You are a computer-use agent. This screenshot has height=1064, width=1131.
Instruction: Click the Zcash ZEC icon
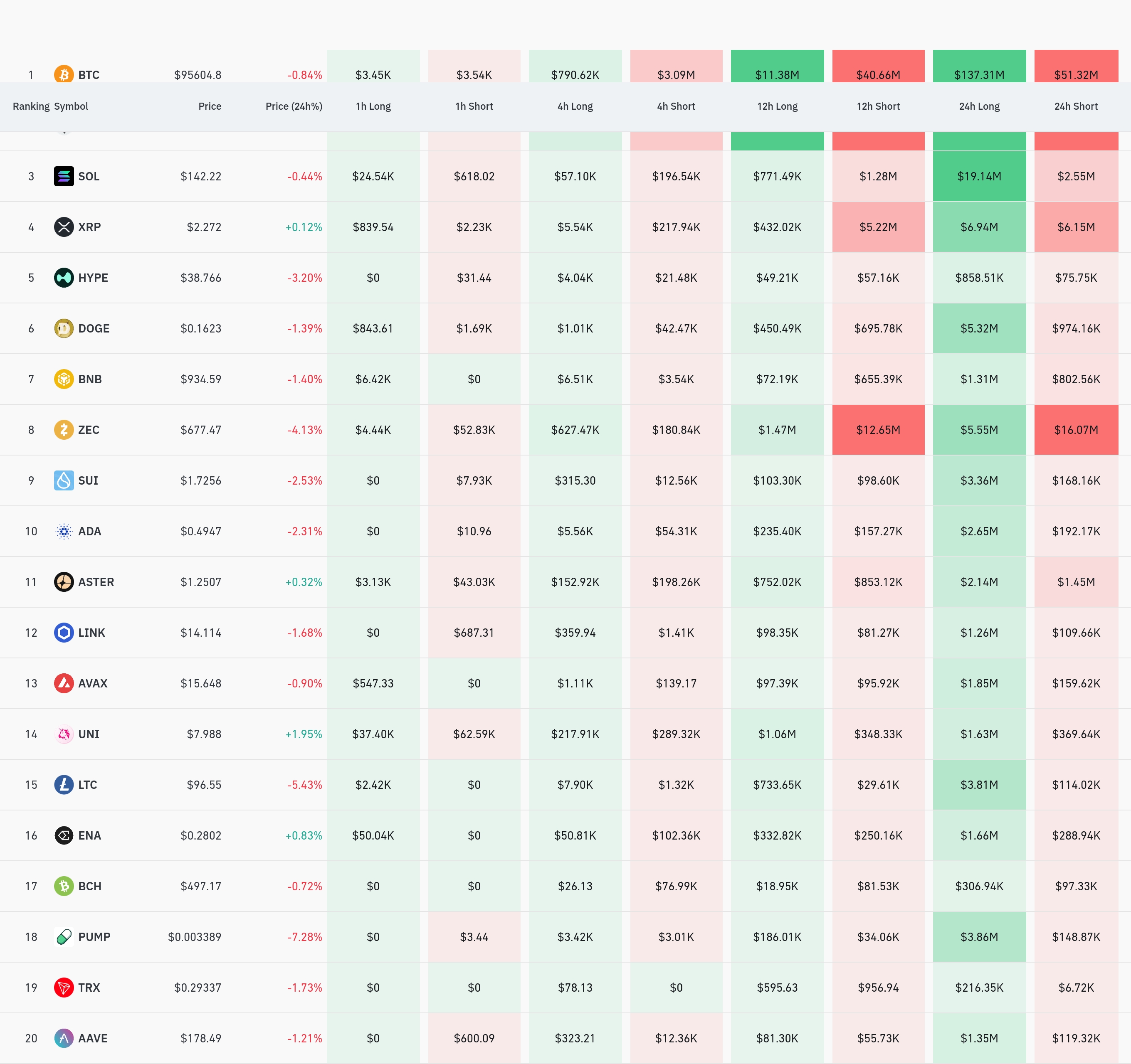(x=64, y=429)
